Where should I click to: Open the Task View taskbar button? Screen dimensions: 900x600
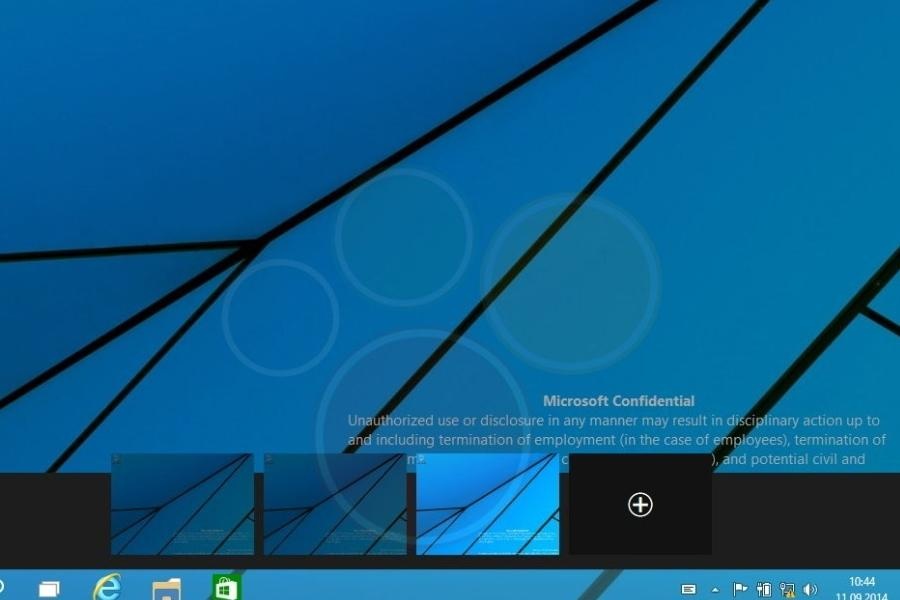[49, 589]
